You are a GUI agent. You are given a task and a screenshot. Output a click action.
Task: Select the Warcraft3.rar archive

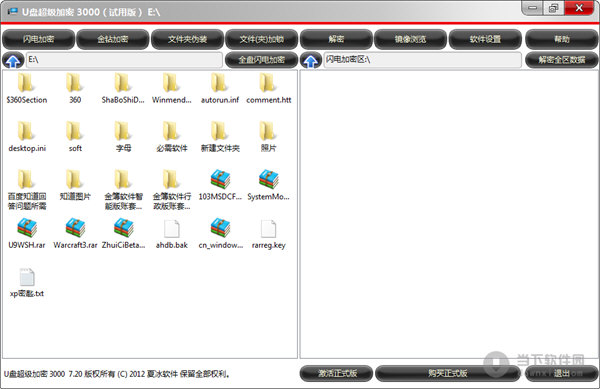coord(75,234)
